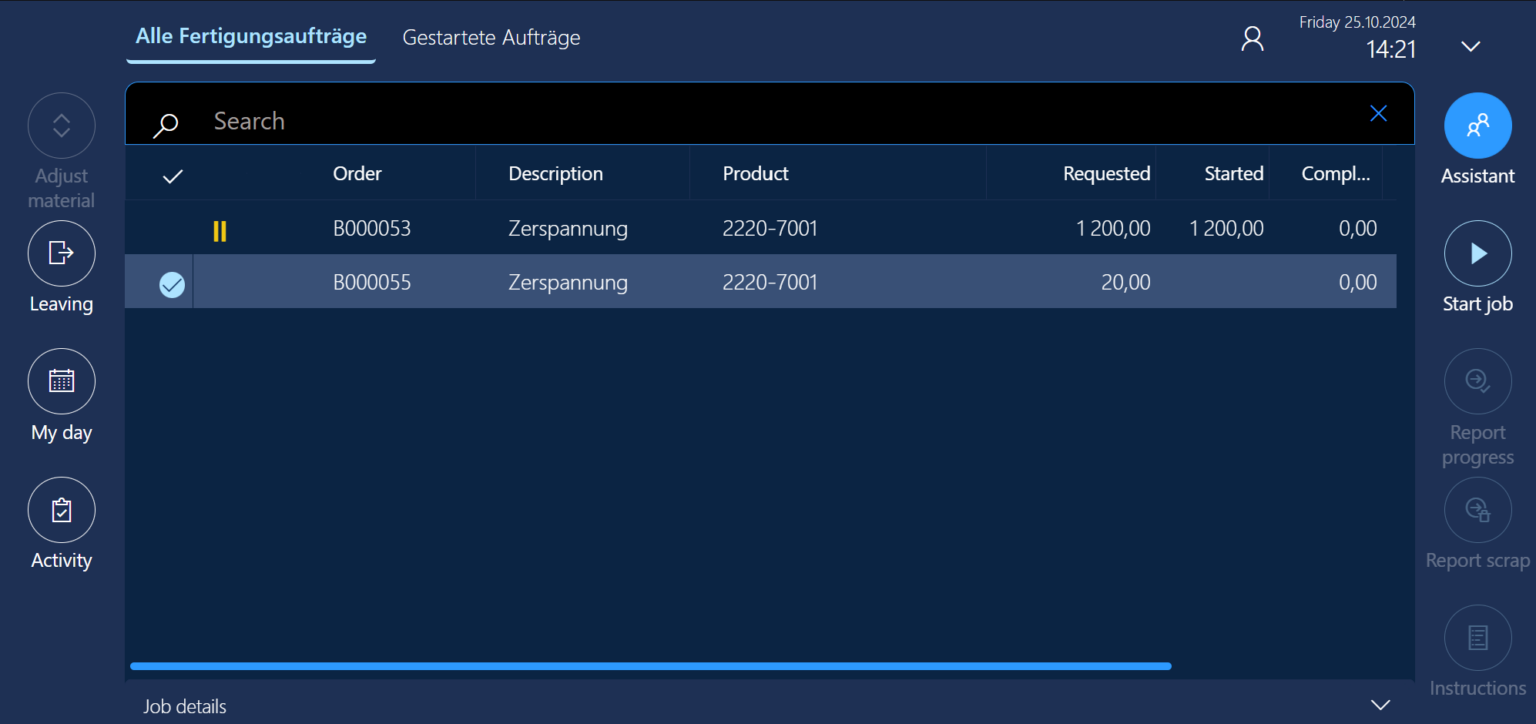
Task: Clear the search with the X button
Action: tap(1378, 112)
